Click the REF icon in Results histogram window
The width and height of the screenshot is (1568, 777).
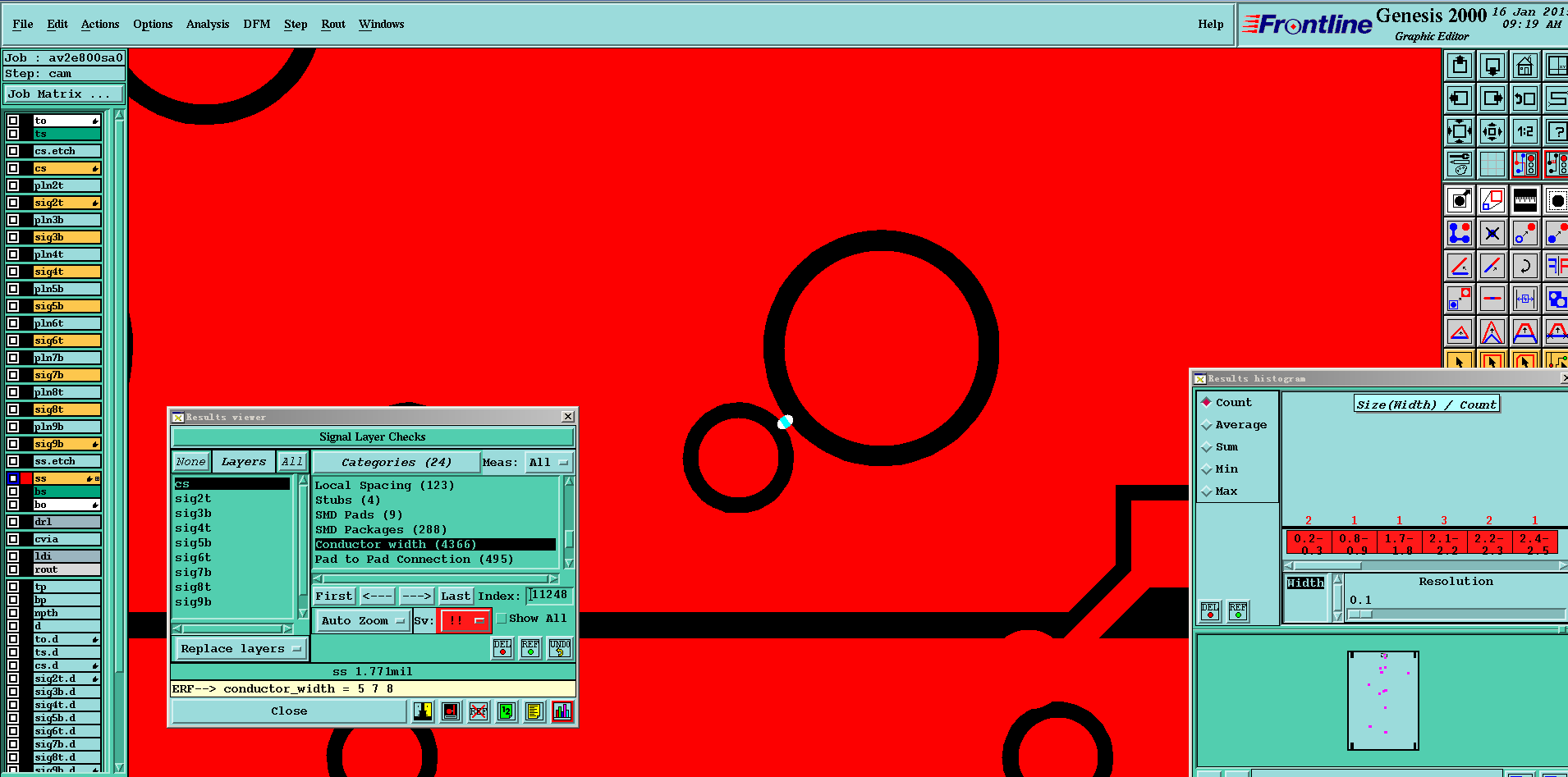(1238, 611)
